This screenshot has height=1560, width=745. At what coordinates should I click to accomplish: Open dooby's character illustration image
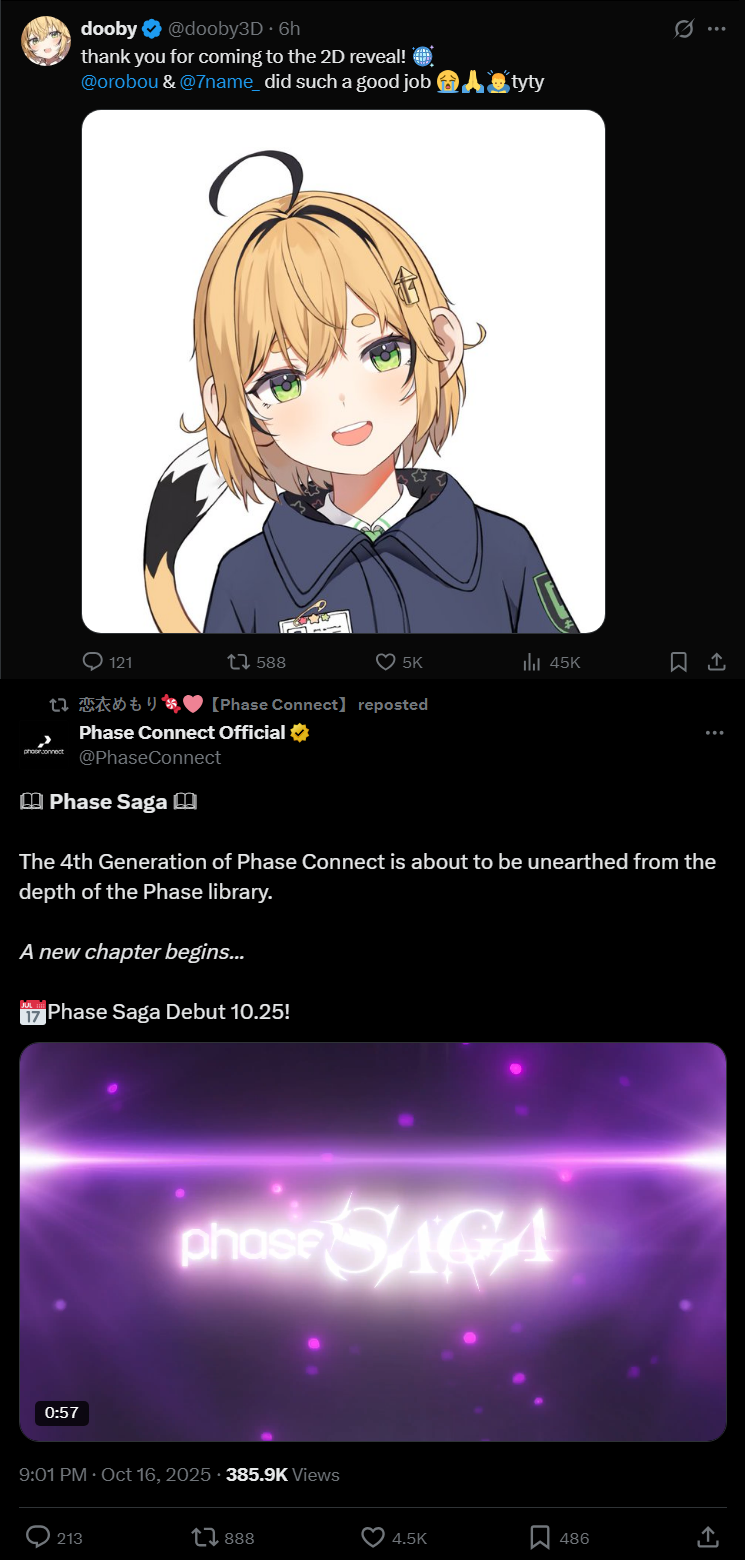343,372
